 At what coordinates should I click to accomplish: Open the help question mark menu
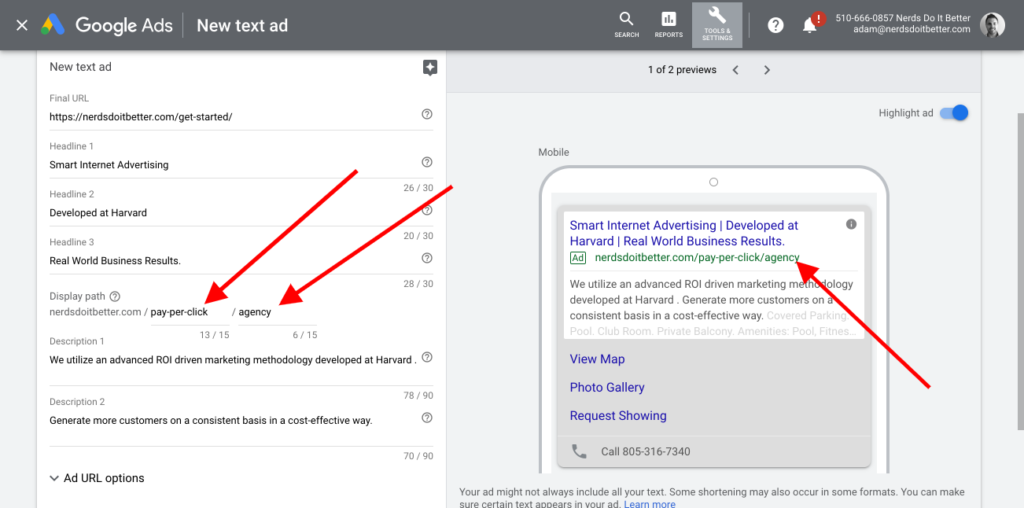(x=775, y=25)
